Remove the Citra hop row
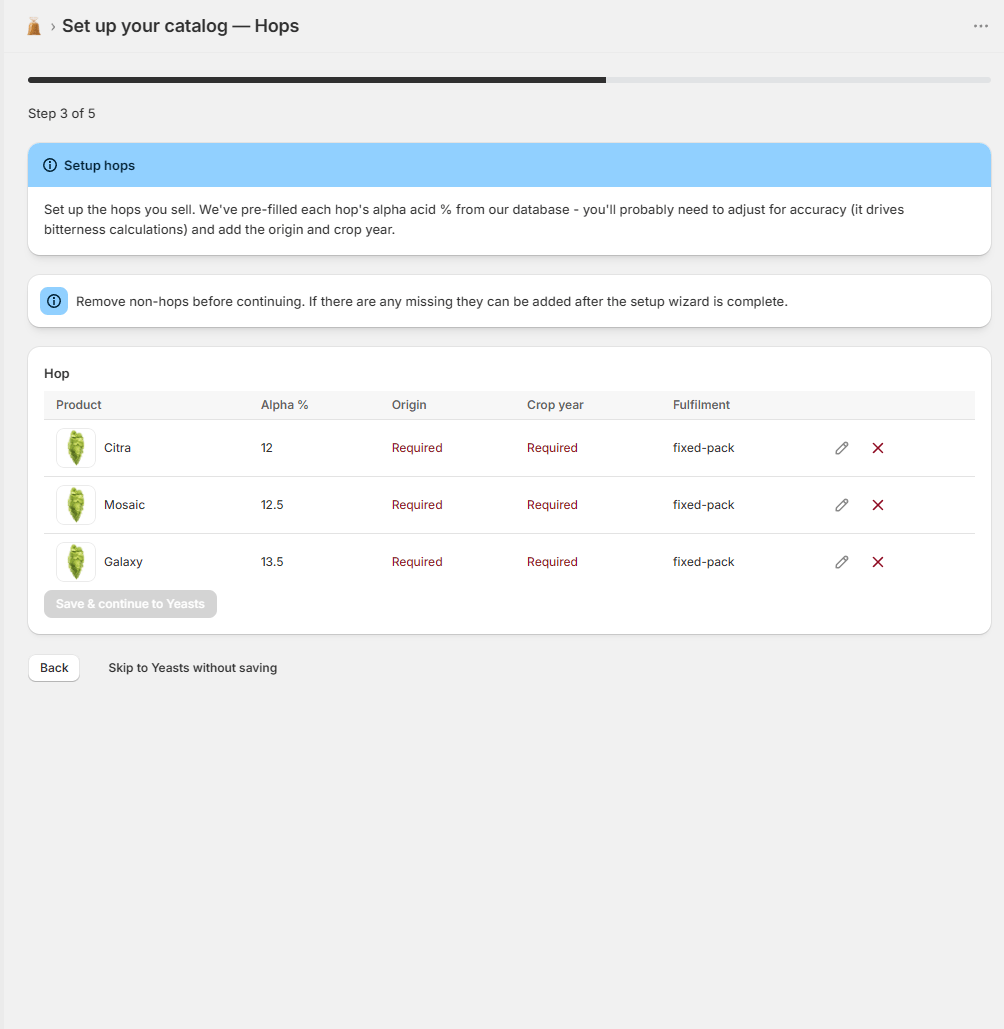 [877, 448]
